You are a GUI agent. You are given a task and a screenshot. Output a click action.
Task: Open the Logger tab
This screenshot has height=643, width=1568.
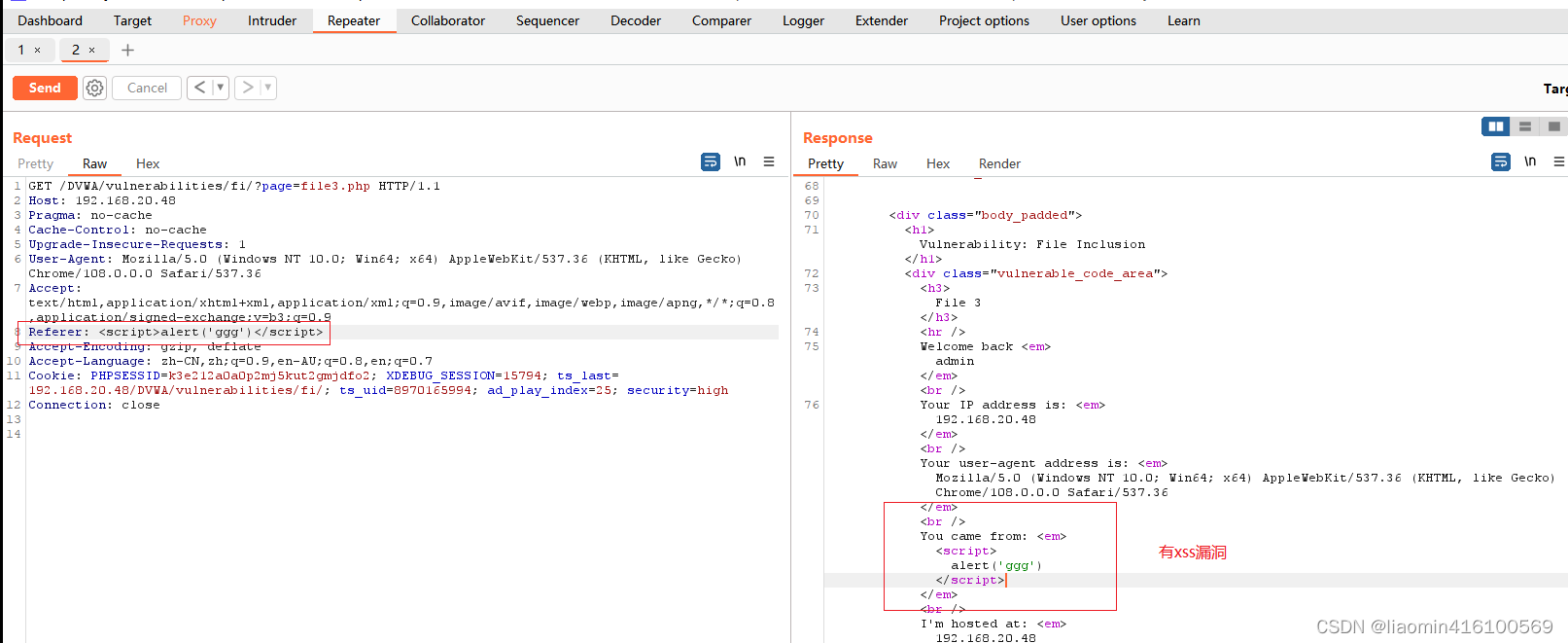803,20
